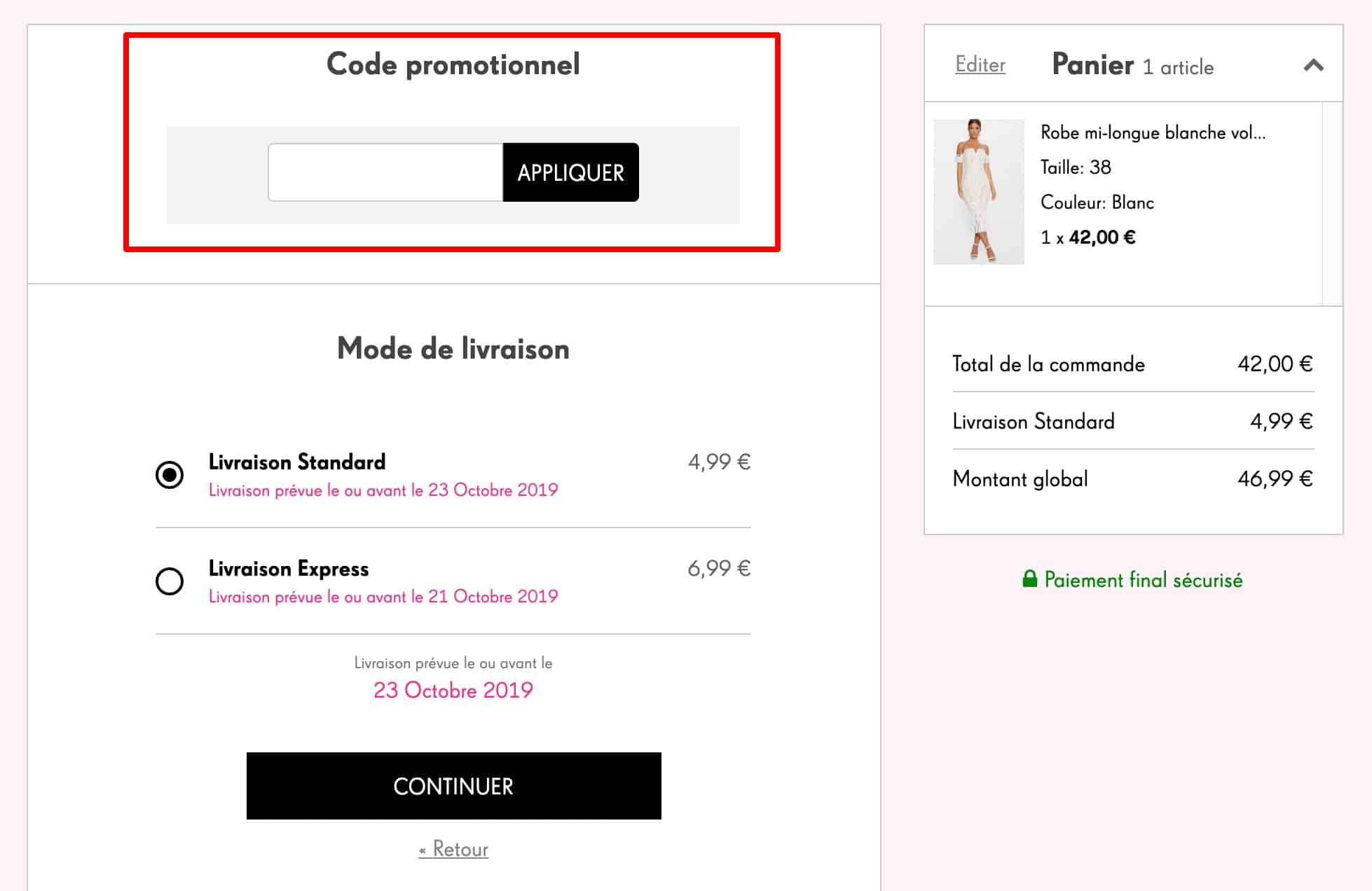Viewport: 1372px width, 891px height.
Task: Click the green padlock secure payment icon
Action: point(1029,579)
